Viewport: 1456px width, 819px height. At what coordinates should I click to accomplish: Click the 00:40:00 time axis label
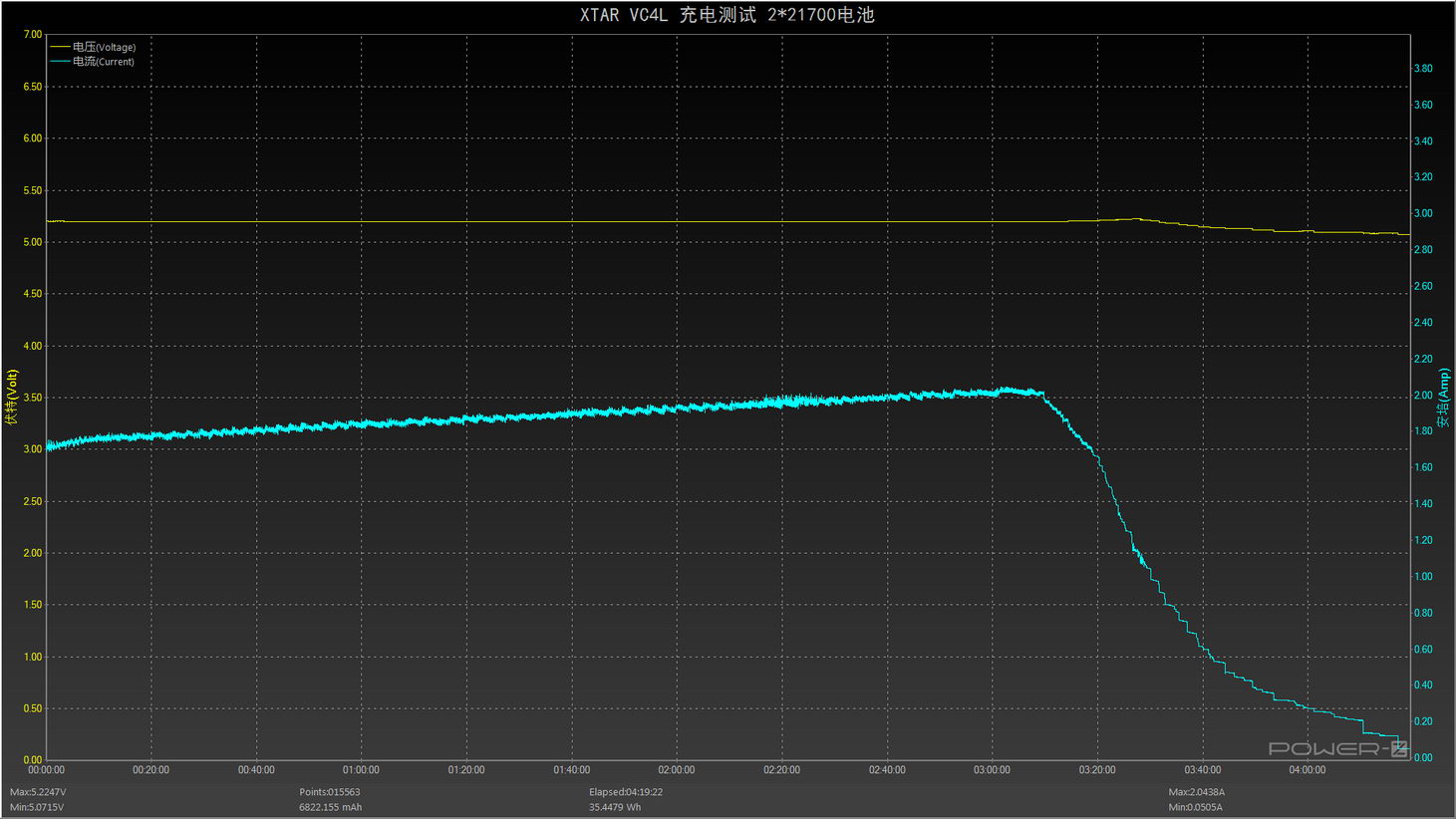(x=256, y=770)
